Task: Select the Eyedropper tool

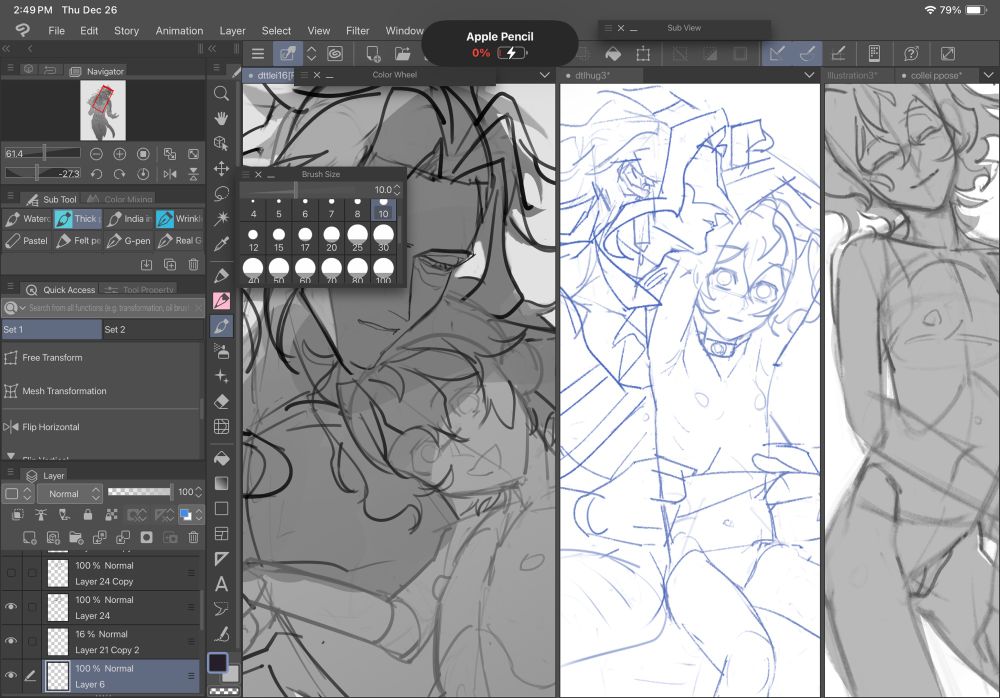Action: [x=221, y=244]
